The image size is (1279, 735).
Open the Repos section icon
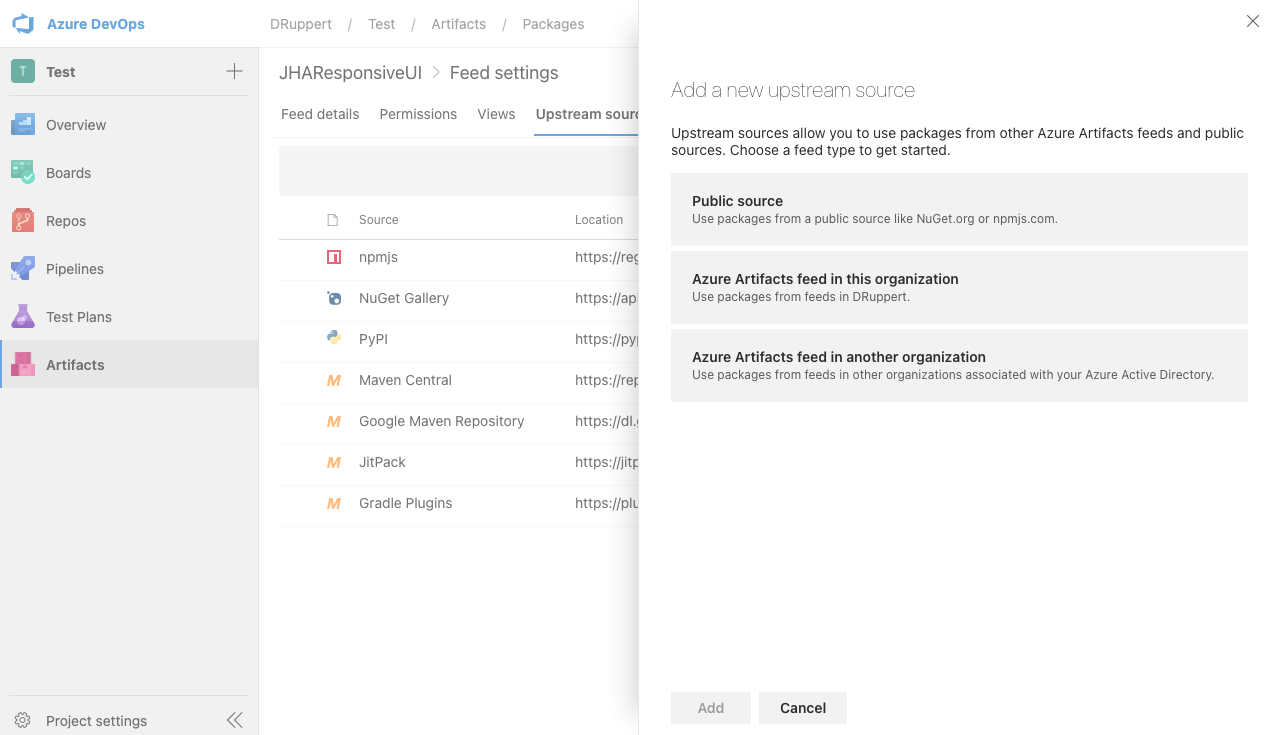23,221
